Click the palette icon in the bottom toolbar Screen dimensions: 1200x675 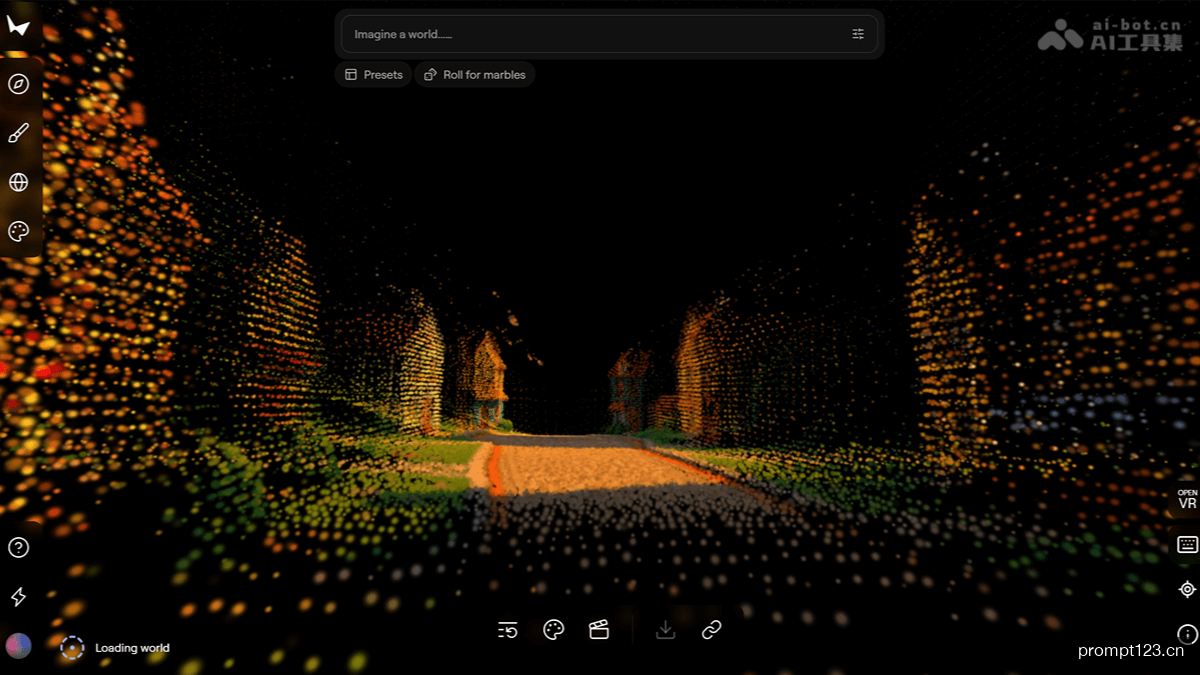(x=553, y=630)
